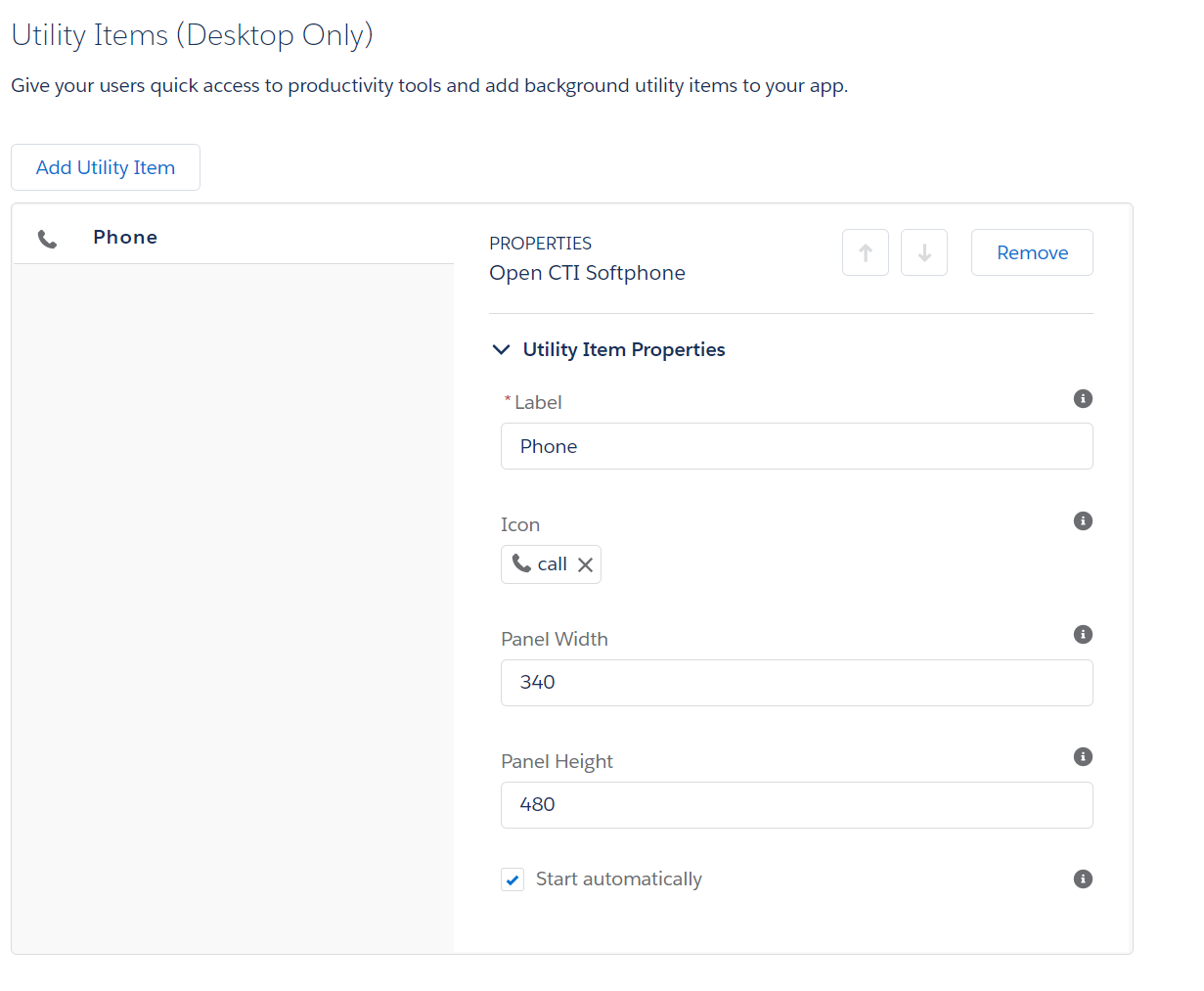1204x991 pixels.
Task: Uncheck the Start automatically checkbox
Action: pos(513,879)
